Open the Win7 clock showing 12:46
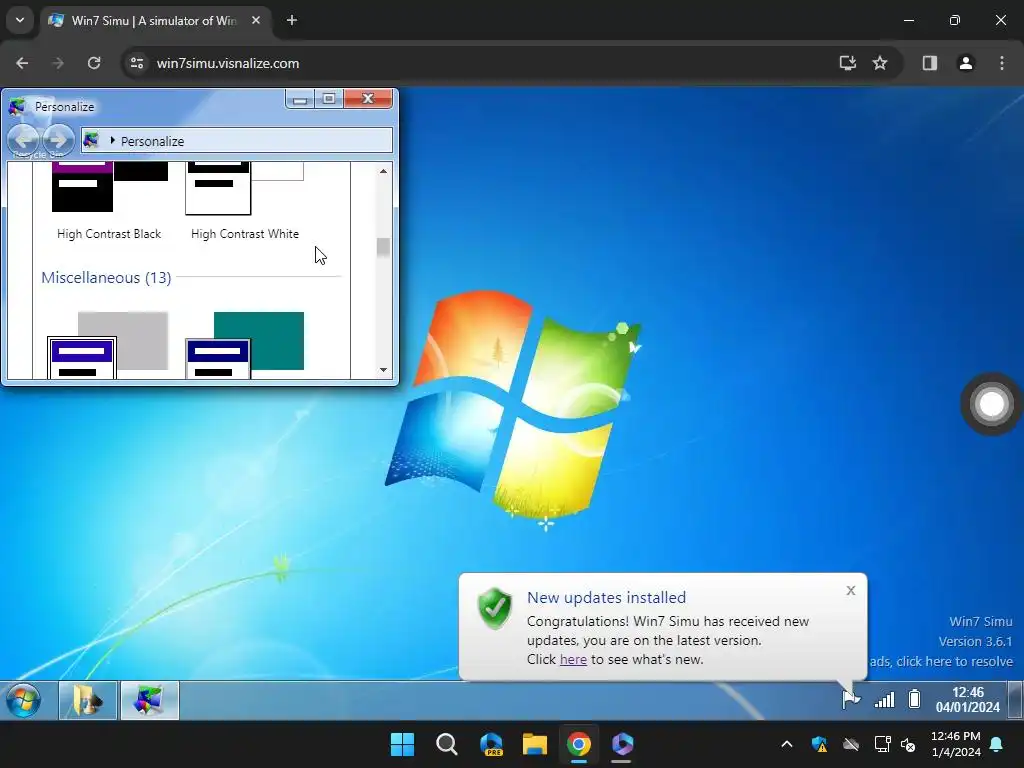Viewport: 1024px width, 768px height. tap(967, 699)
